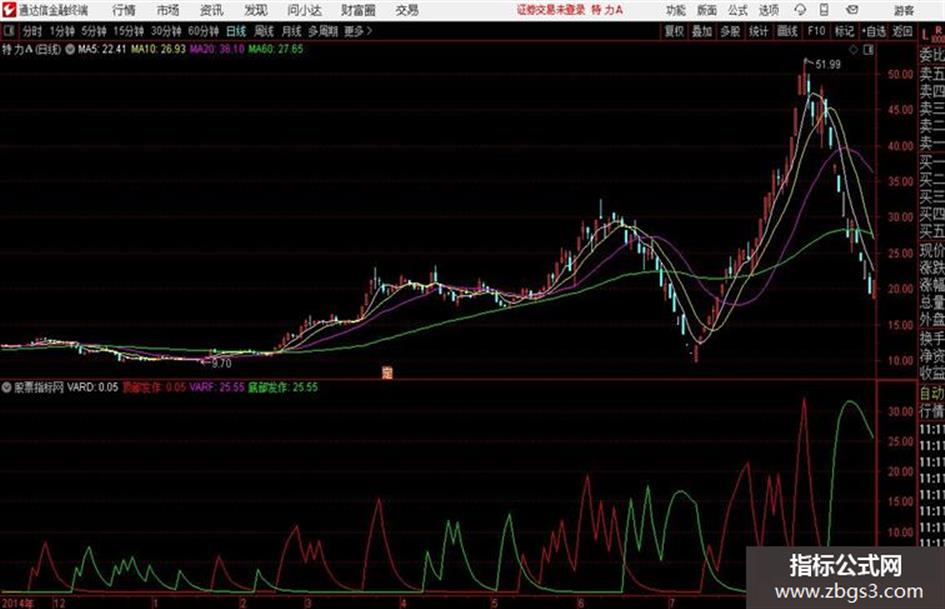
Task: Toggle the 叠加 overlay option
Action: pos(702,31)
